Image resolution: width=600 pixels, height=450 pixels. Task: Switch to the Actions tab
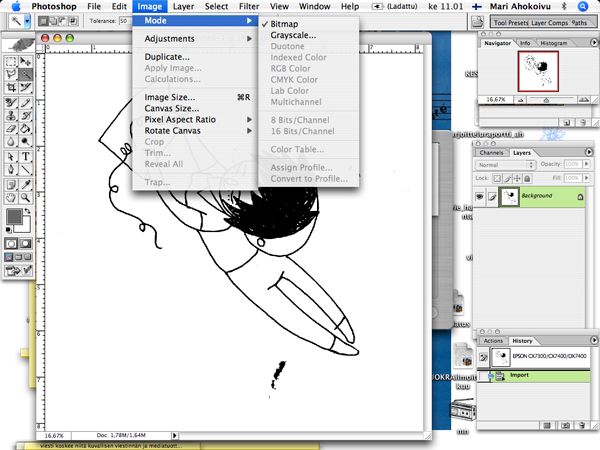point(493,341)
